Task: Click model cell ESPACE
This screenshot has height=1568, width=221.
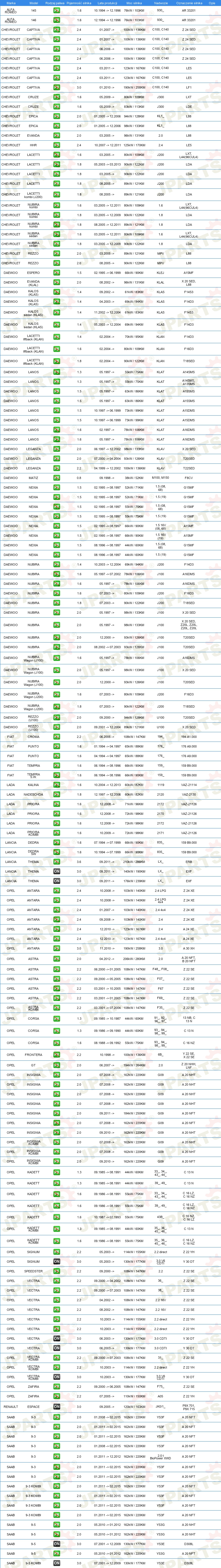Action: click(33, 1406)
